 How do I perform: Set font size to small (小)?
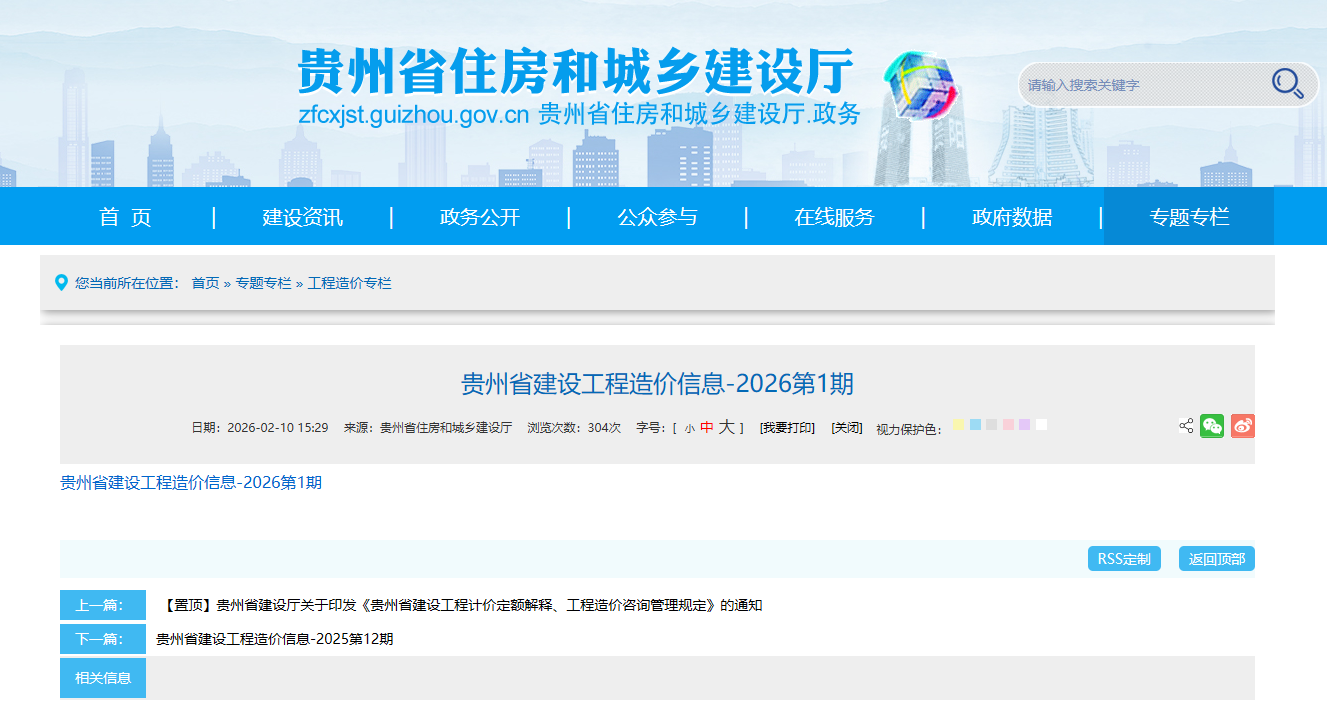pyautogui.click(x=689, y=428)
